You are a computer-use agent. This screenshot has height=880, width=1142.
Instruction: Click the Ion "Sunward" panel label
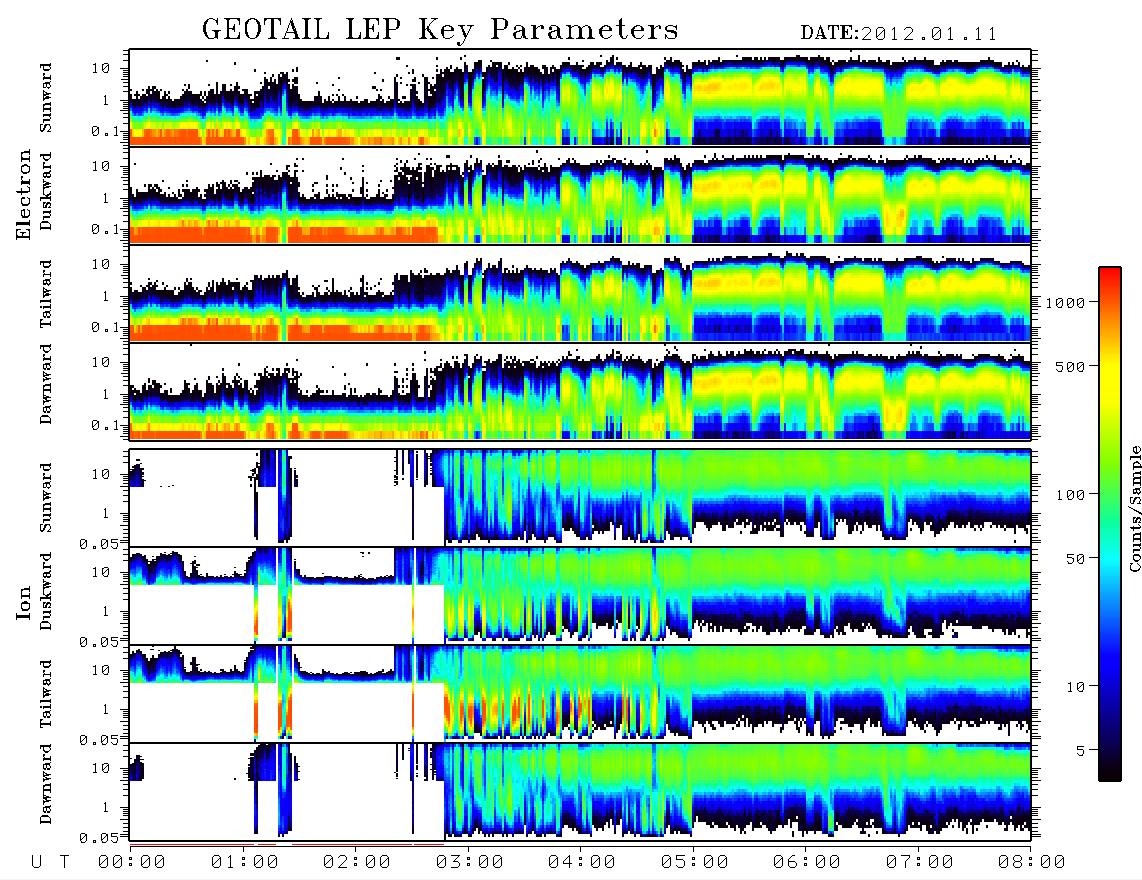pos(46,498)
